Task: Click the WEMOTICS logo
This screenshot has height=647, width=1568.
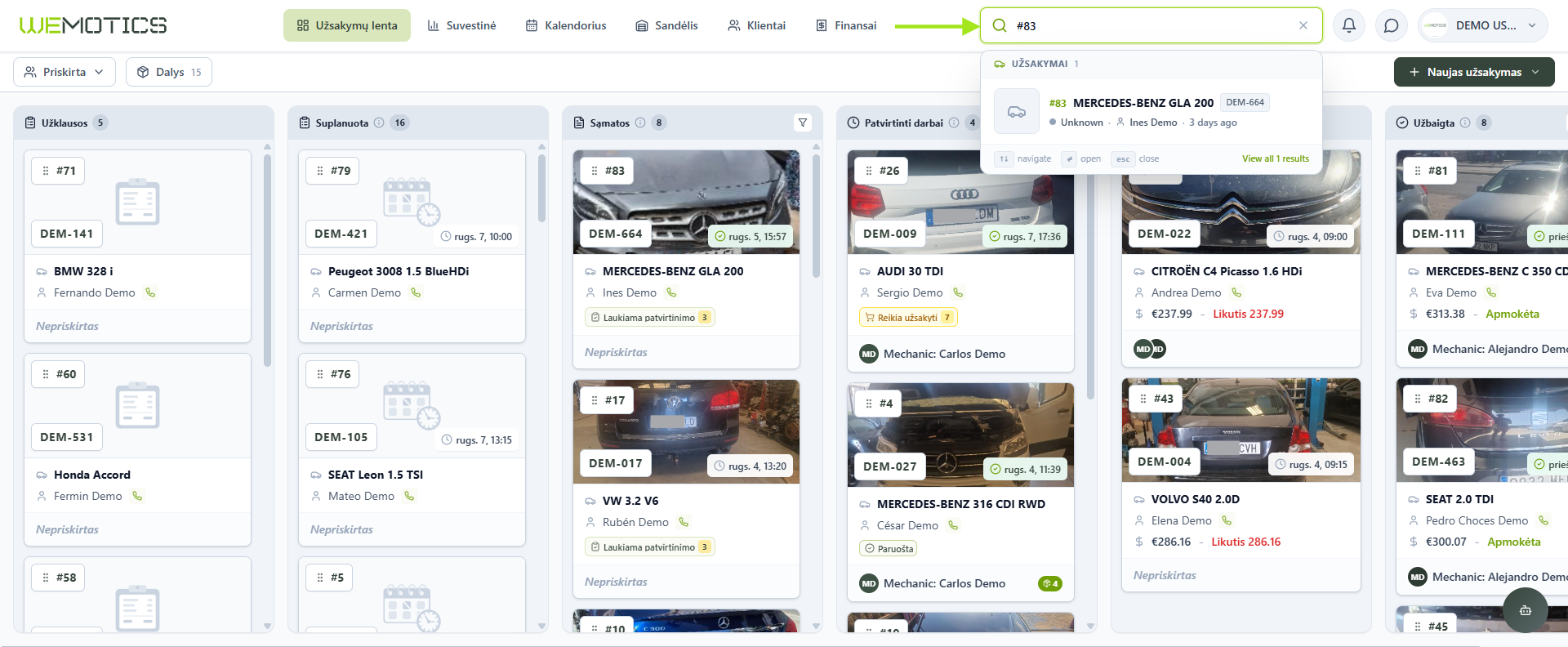Action: 93,25
